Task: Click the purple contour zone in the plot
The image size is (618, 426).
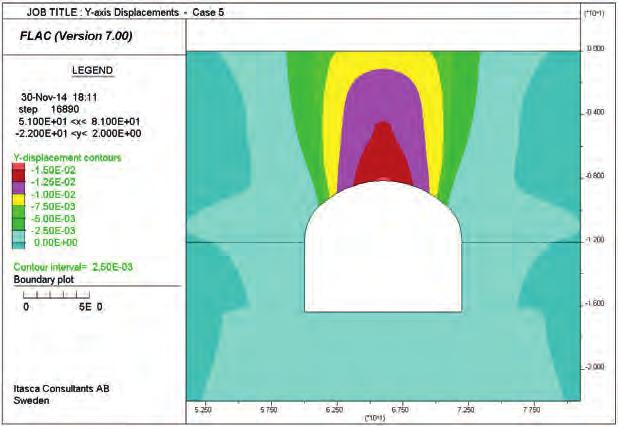Action: click(x=382, y=97)
